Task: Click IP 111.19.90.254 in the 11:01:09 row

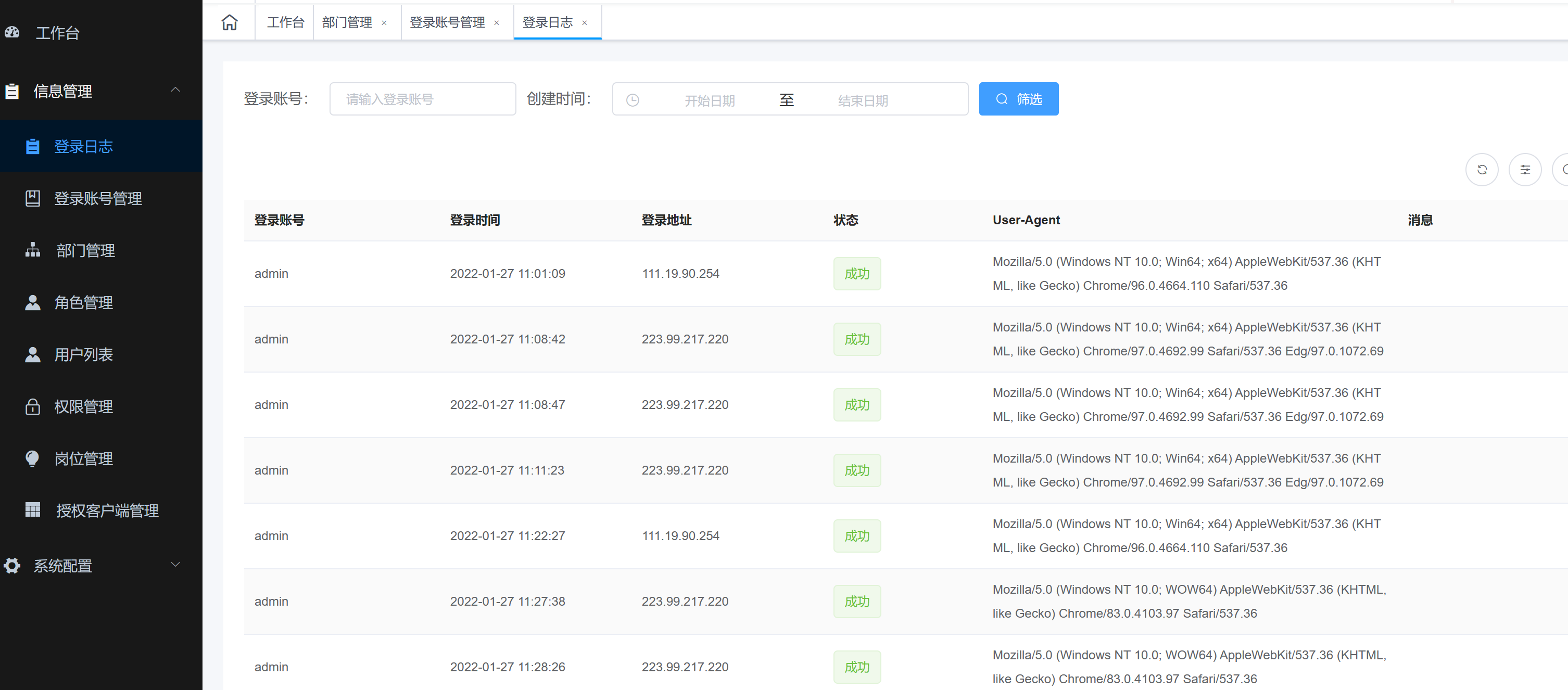Action: click(680, 273)
